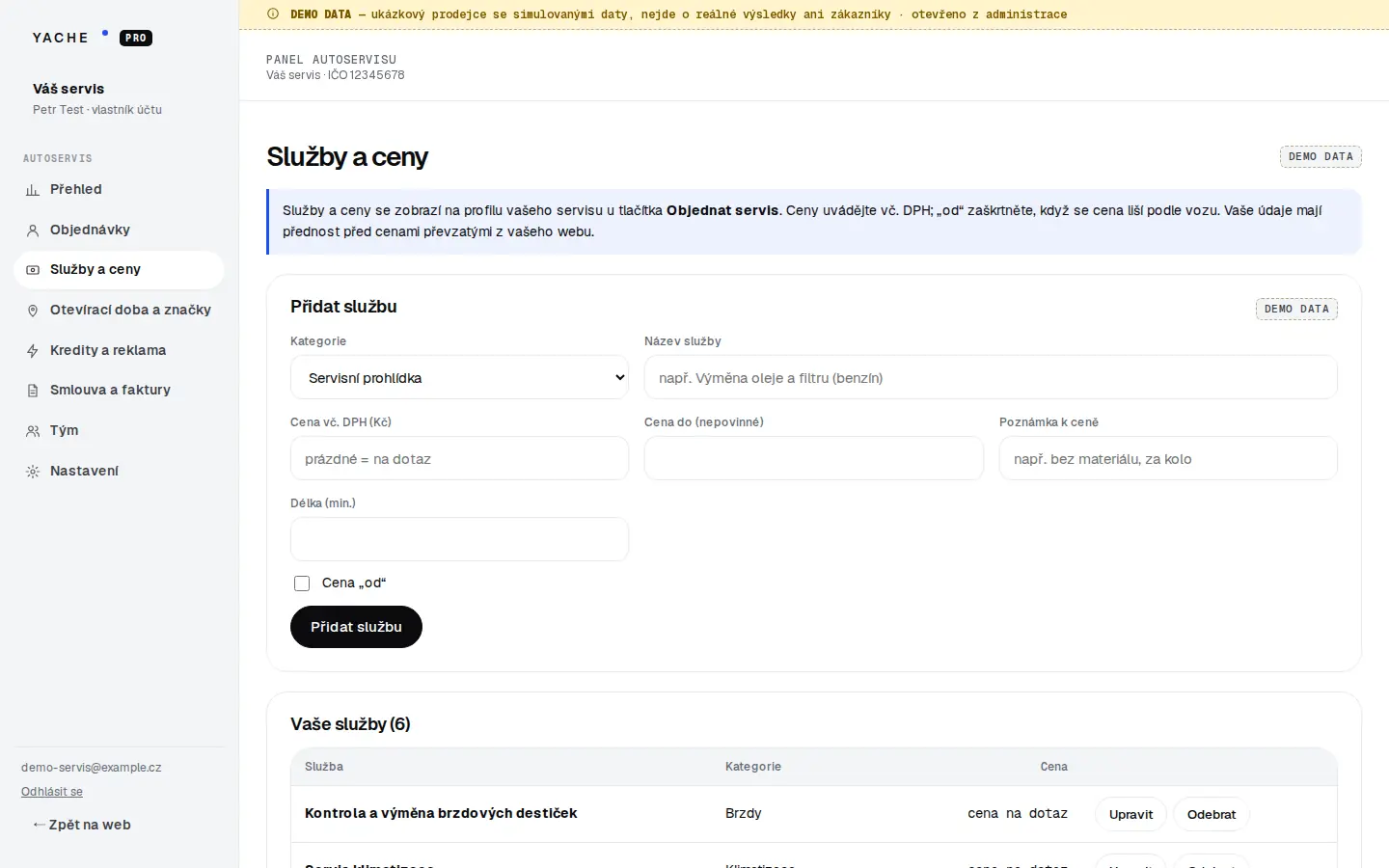Click the Přehled bar chart icon
The image size is (1389, 868).
(33, 190)
